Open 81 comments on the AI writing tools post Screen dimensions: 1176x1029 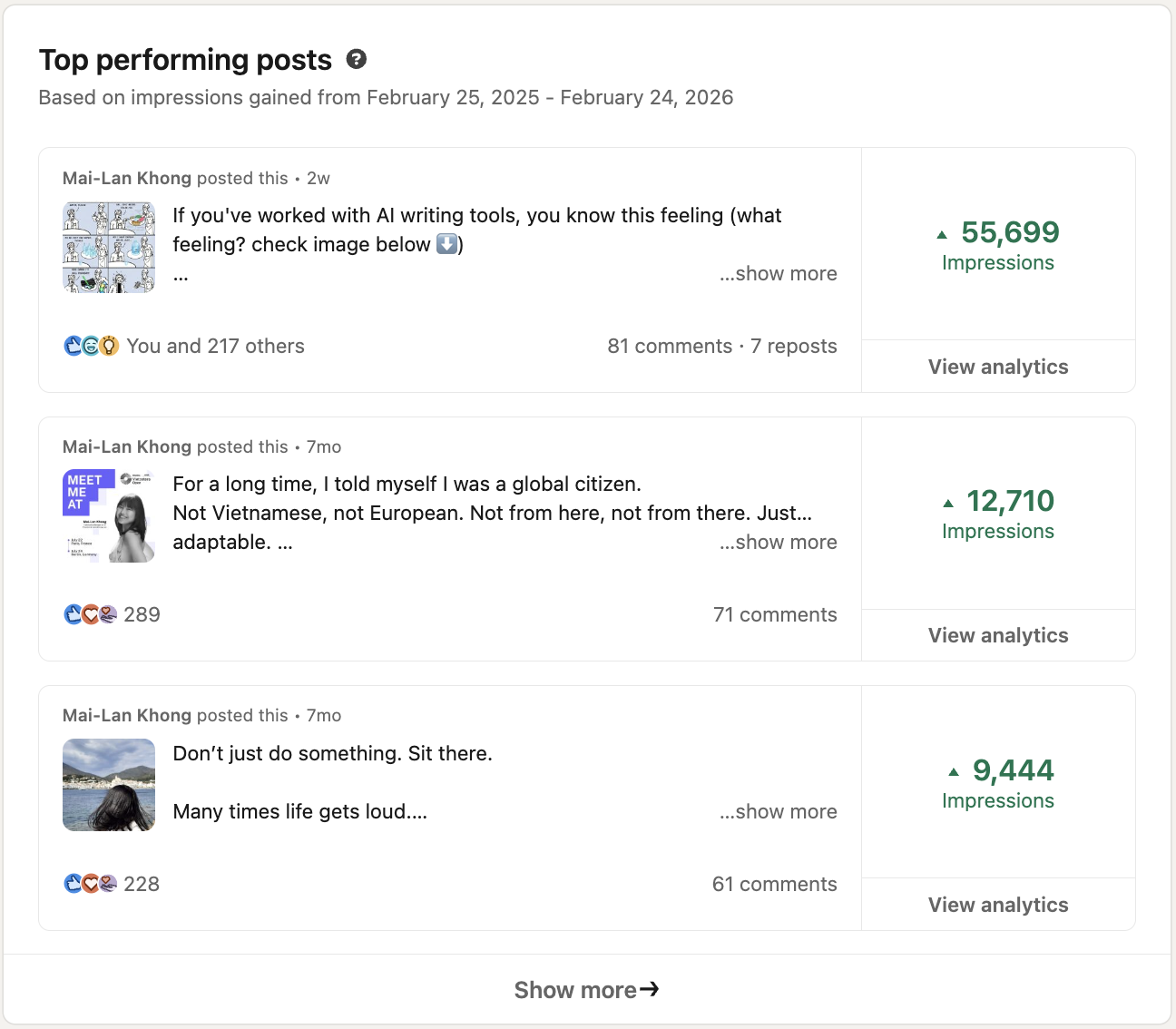coord(670,346)
